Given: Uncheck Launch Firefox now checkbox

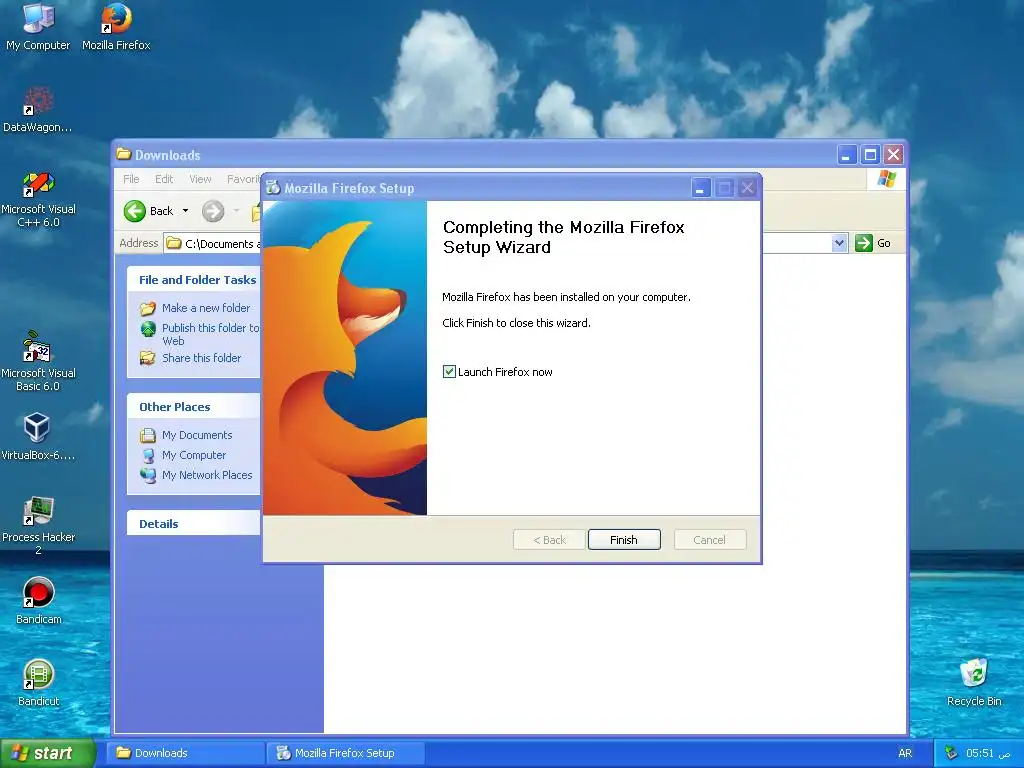Looking at the screenshot, I should 449,372.
